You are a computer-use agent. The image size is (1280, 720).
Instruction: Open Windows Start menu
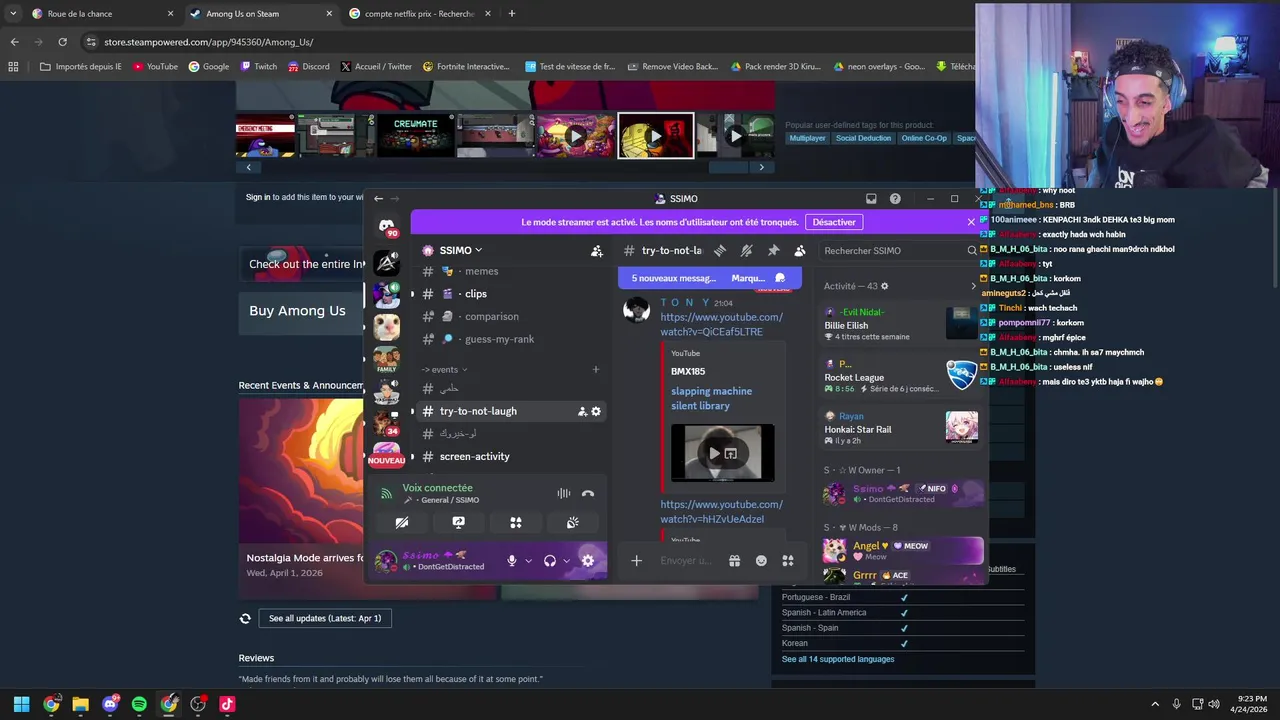point(21,704)
